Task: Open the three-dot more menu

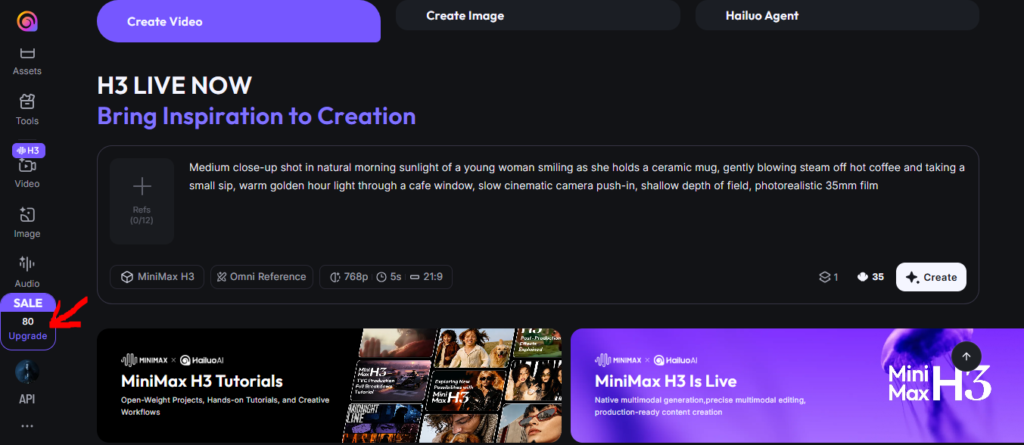Action: (27, 426)
